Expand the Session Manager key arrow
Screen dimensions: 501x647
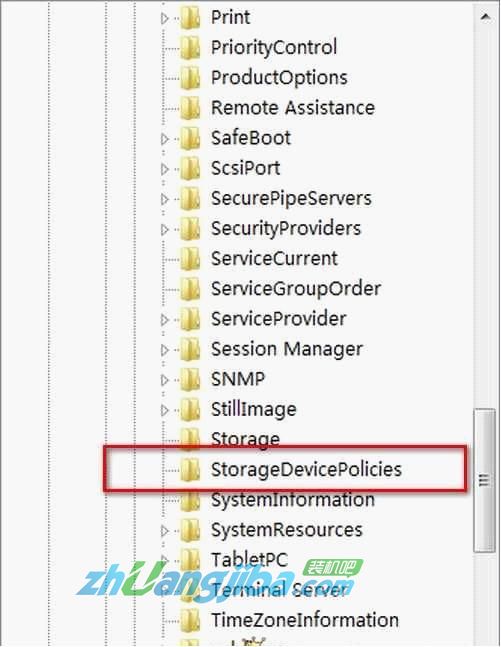[x=165, y=350]
